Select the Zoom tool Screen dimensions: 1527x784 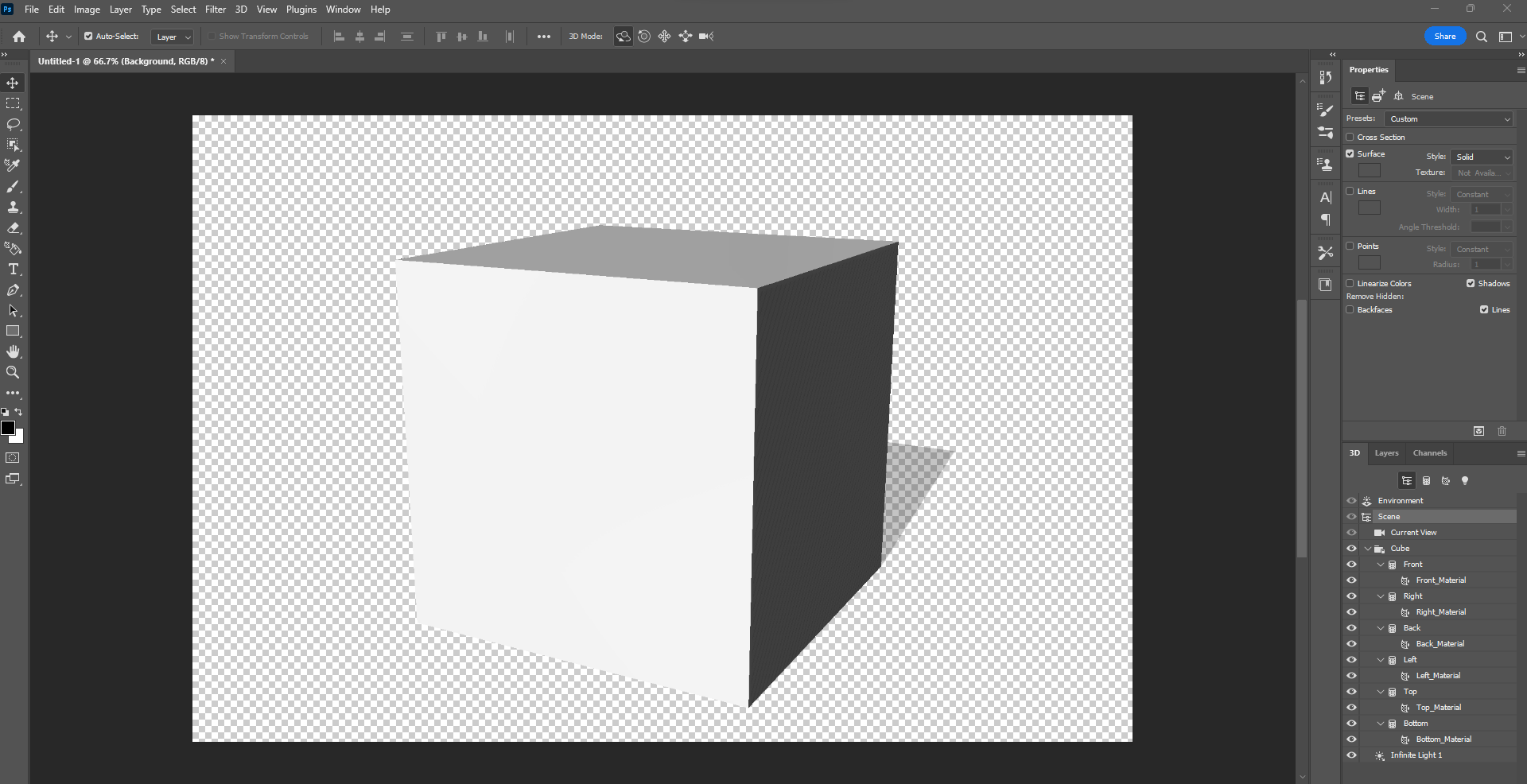click(13, 372)
